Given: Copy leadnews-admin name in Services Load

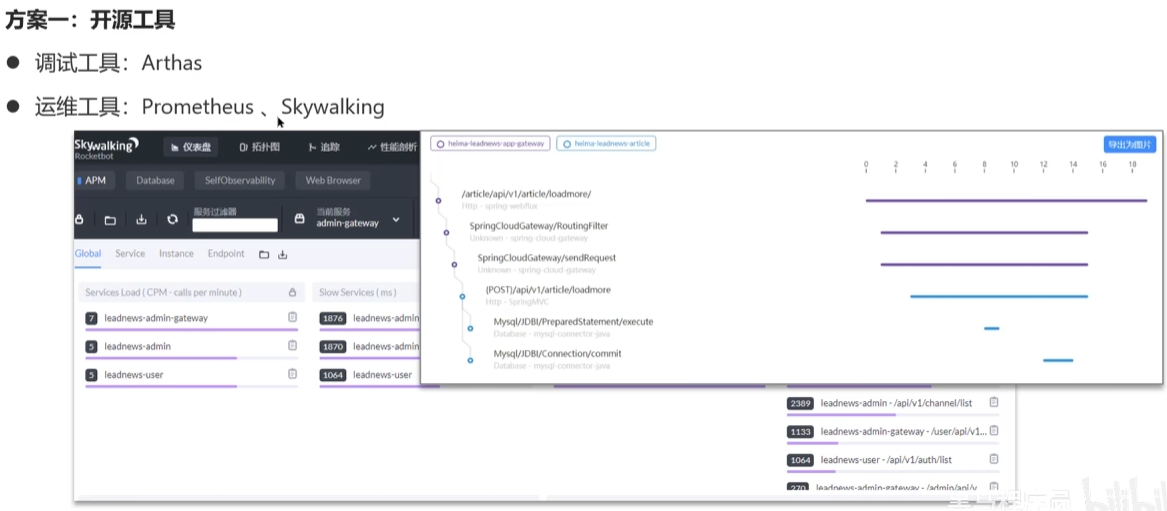Looking at the screenshot, I should click(292, 345).
